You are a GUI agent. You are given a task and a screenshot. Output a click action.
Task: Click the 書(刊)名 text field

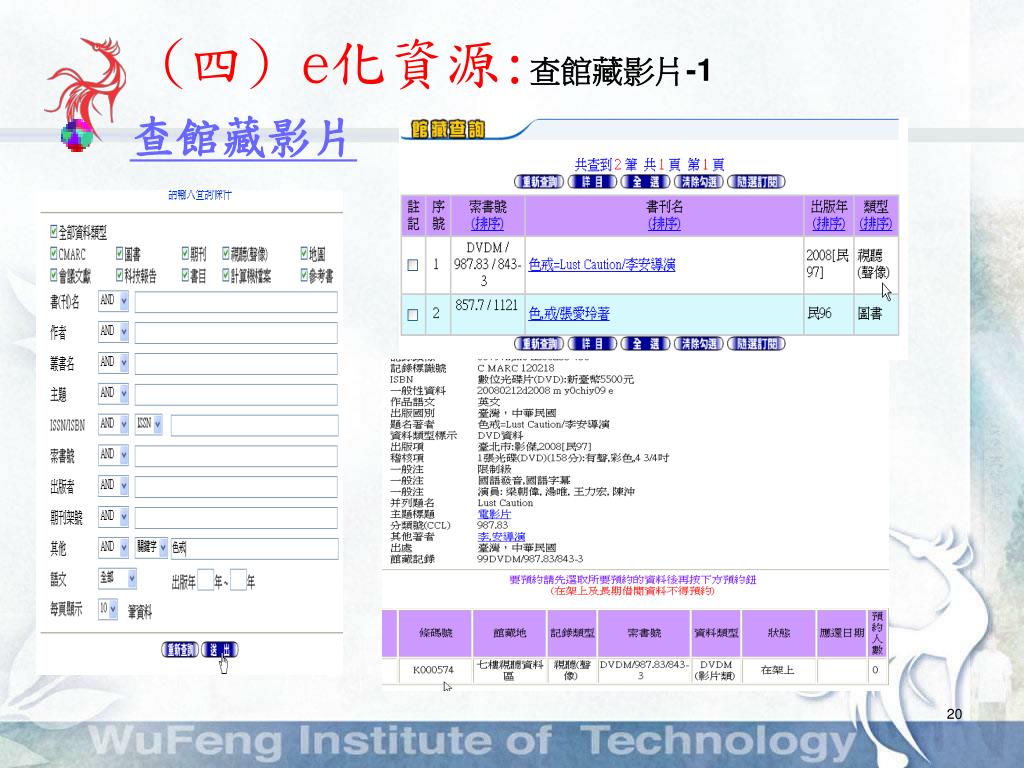236,302
